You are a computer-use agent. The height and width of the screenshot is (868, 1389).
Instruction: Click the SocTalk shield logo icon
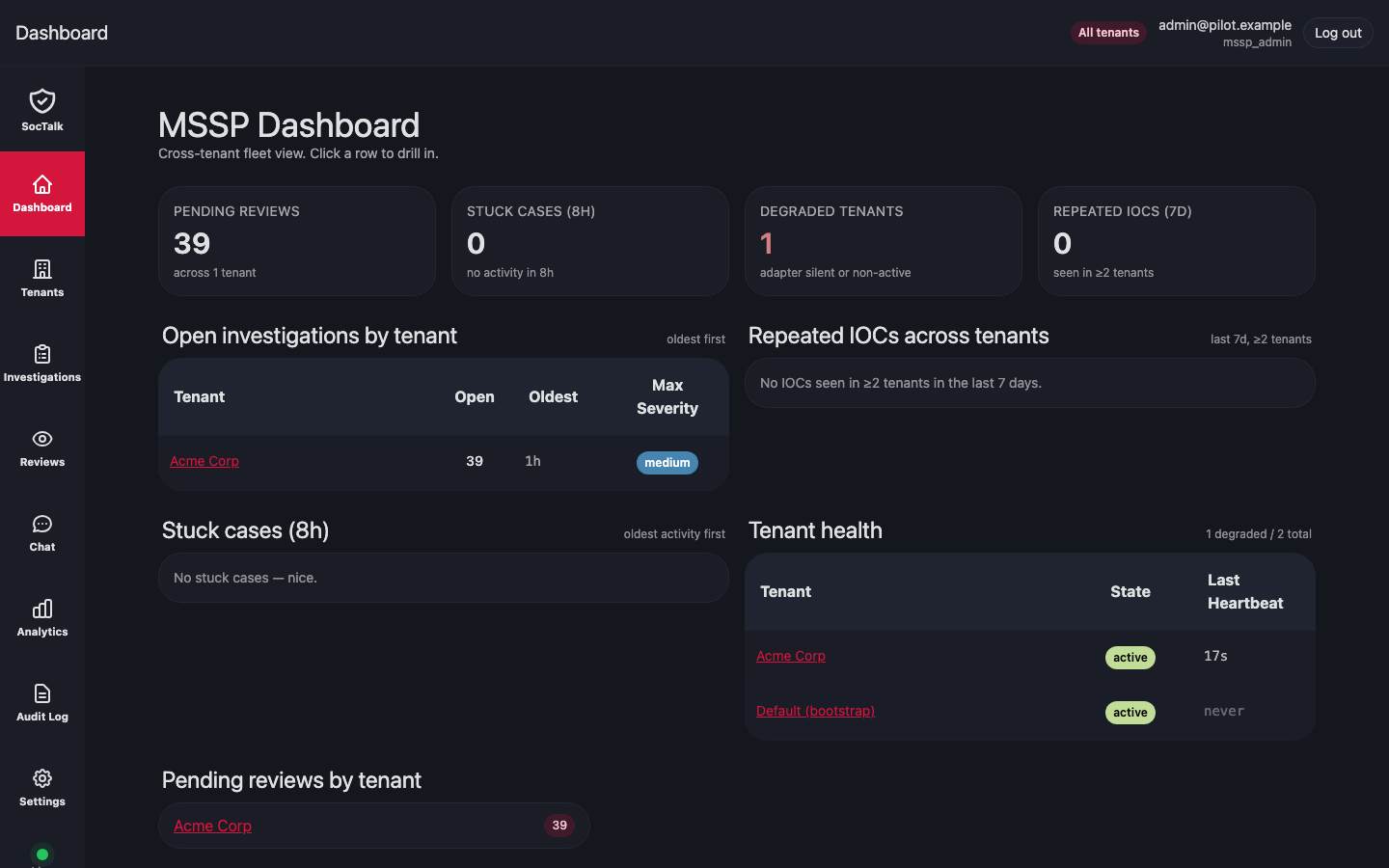pos(42,101)
